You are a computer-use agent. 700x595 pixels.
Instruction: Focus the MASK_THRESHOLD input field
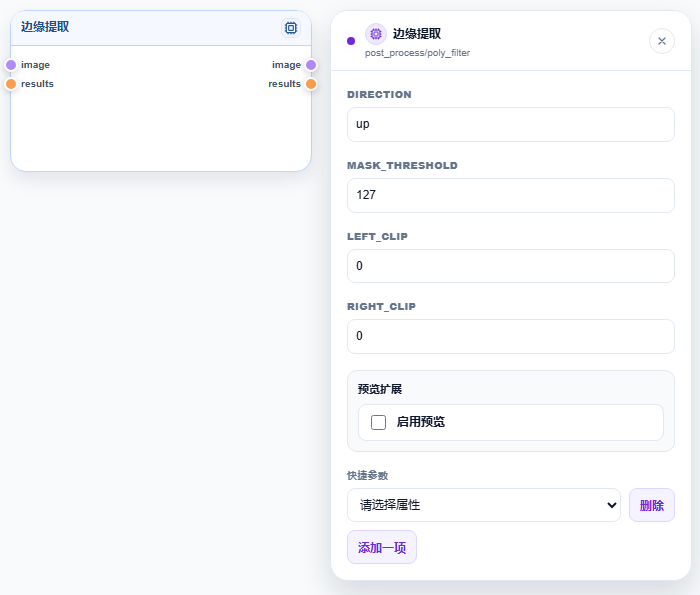(x=511, y=196)
